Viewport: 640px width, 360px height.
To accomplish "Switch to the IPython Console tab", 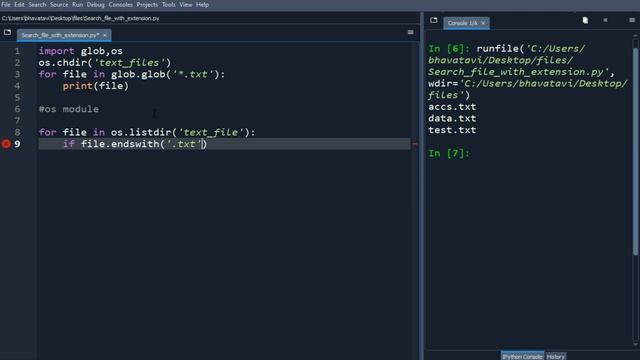I will pos(522,356).
